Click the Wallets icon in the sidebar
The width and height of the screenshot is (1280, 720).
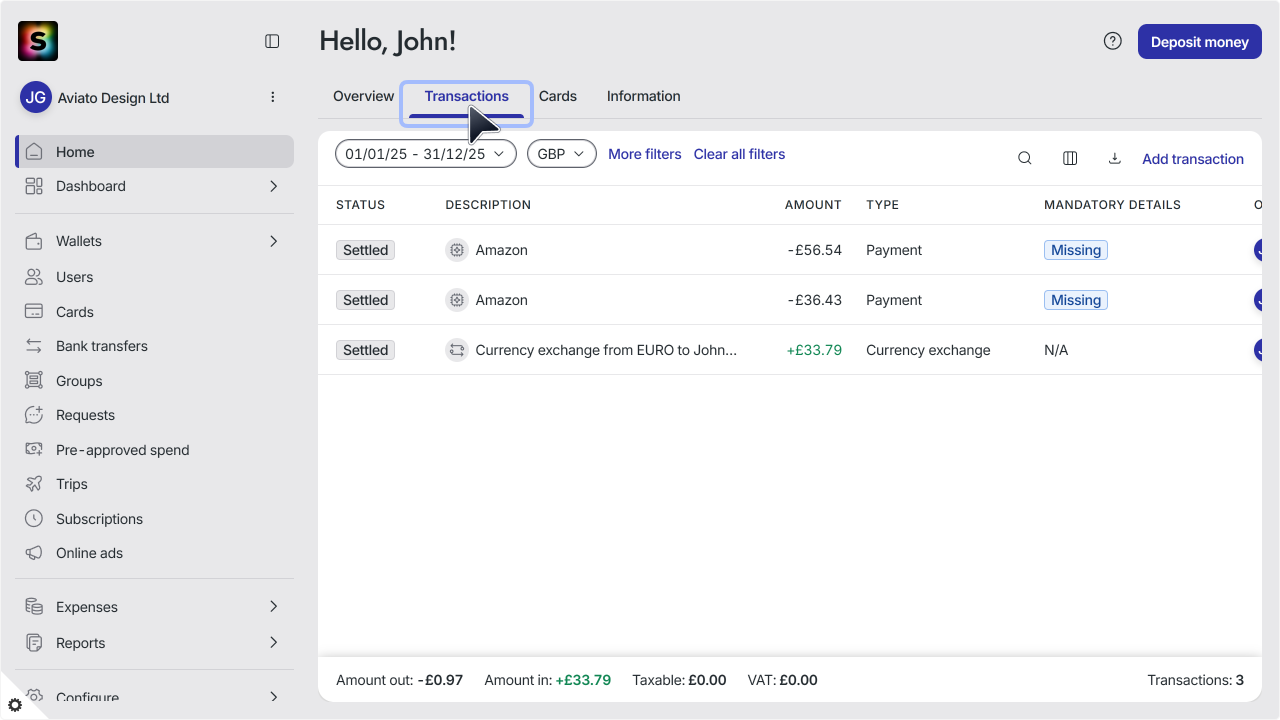point(34,241)
